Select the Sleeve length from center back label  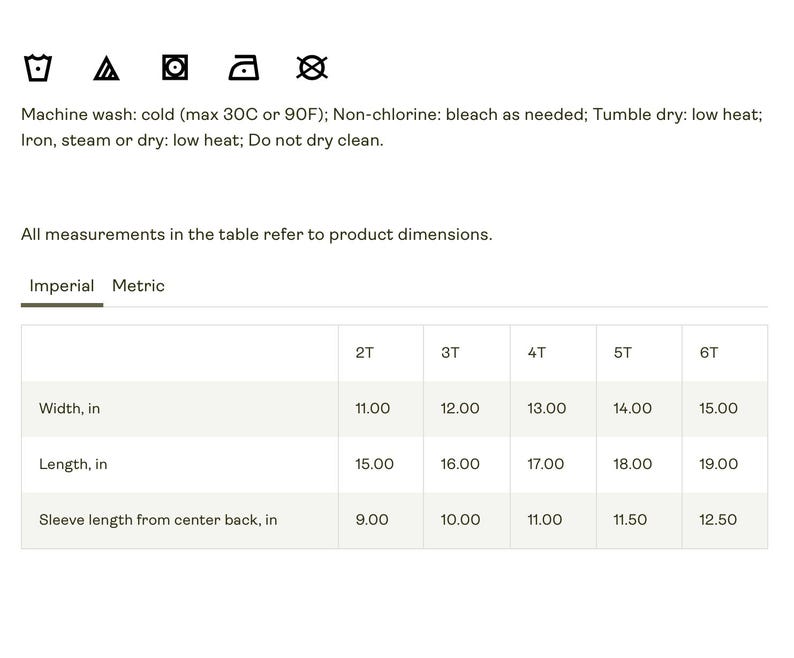tap(158, 520)
